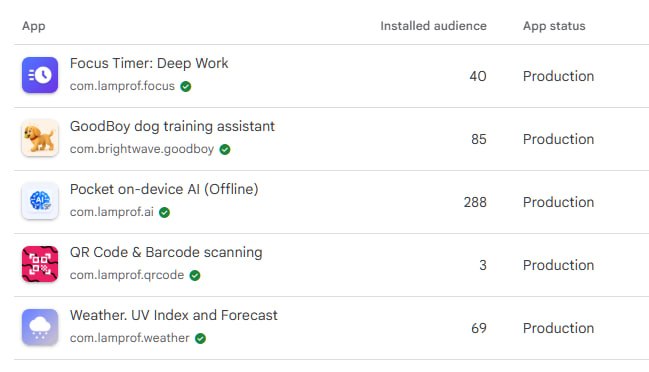Open the Focus Timer app icon
The width and height of the screenshot is (649, 372).
40,75
